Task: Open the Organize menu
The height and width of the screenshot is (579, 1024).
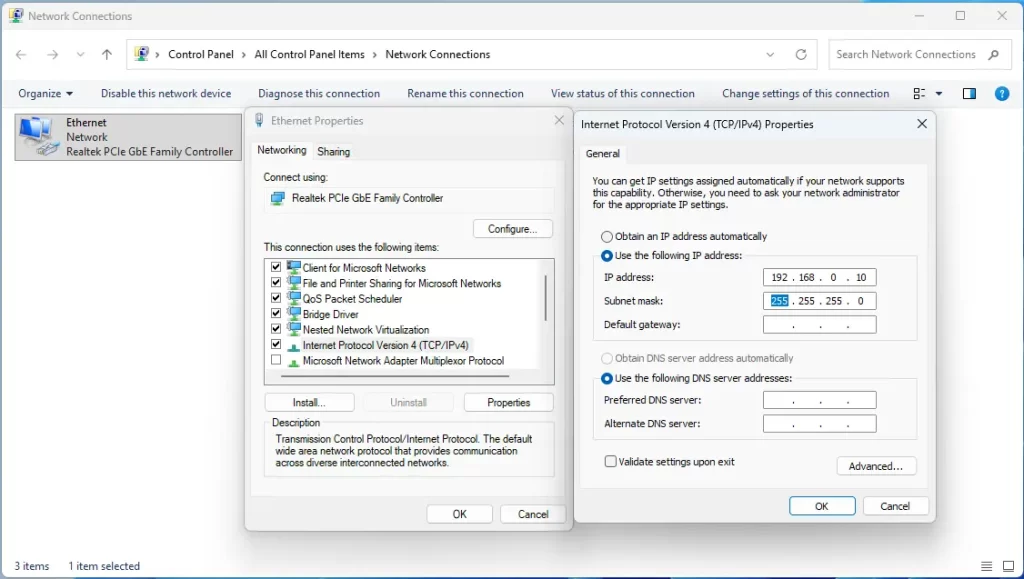Action: (45, 93)
